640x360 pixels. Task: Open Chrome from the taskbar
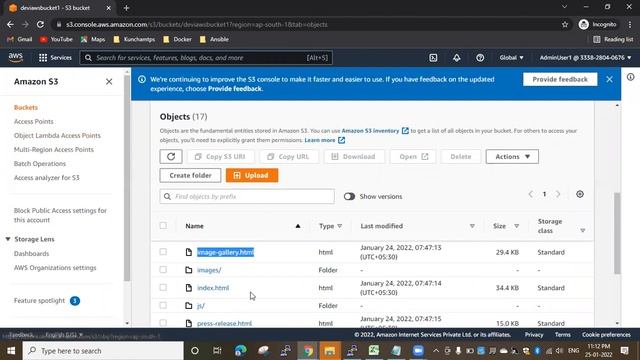click(308, 351)
